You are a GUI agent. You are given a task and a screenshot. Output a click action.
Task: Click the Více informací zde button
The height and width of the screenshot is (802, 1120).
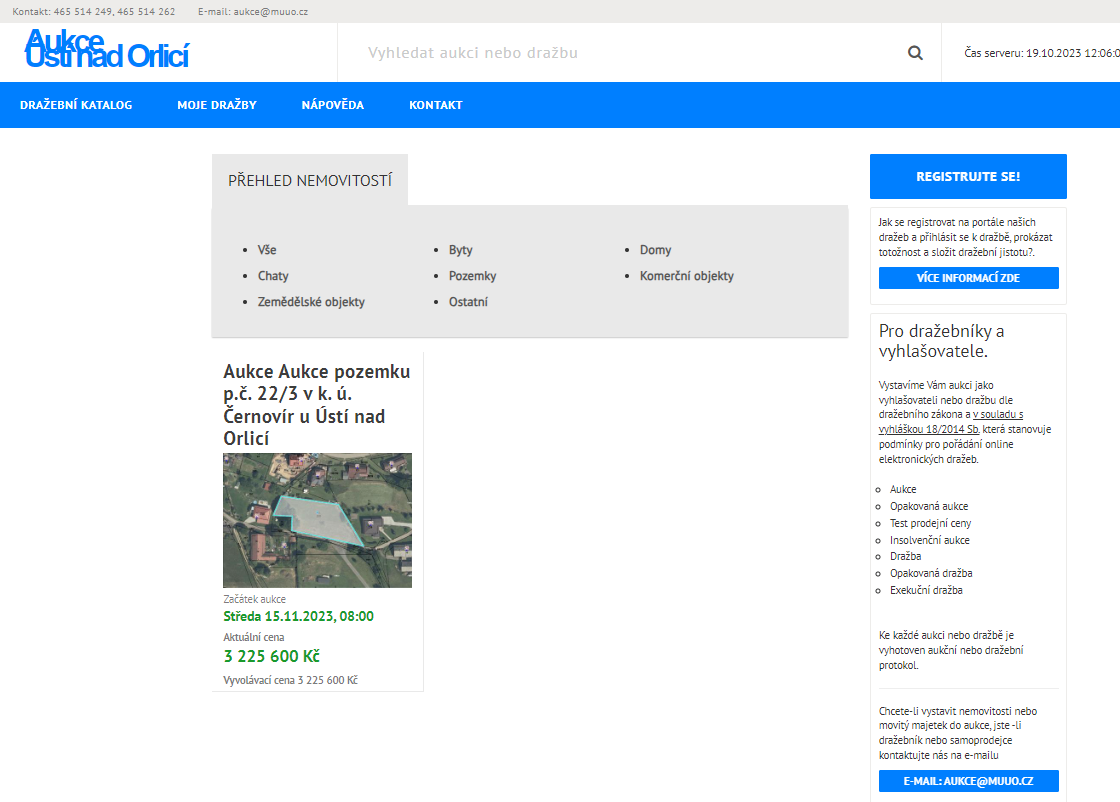pos(968,278)
